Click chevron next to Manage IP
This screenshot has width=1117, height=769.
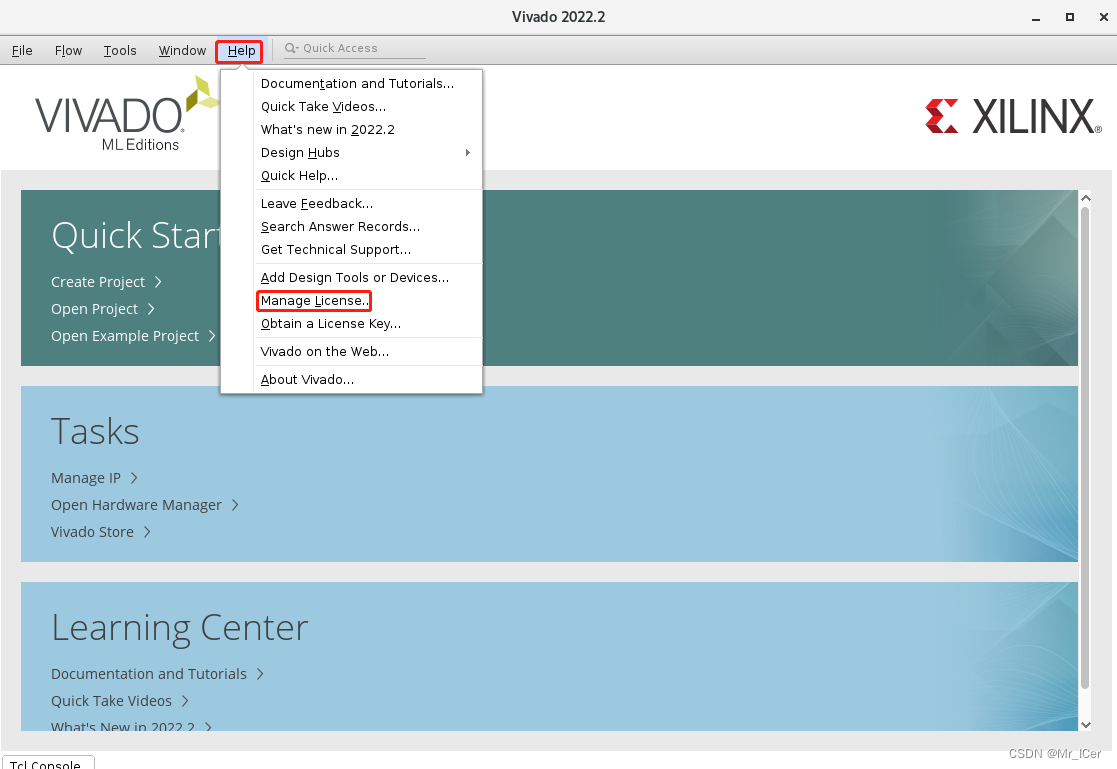(x=134, y=478)
